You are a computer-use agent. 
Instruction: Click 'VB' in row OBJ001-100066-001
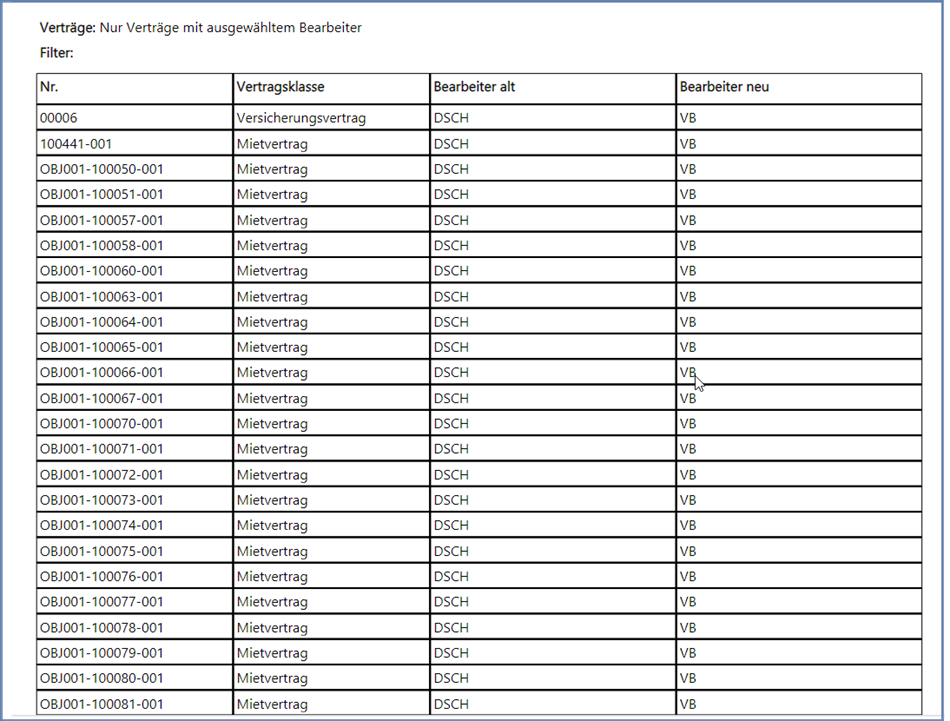(x=688, y=372)
